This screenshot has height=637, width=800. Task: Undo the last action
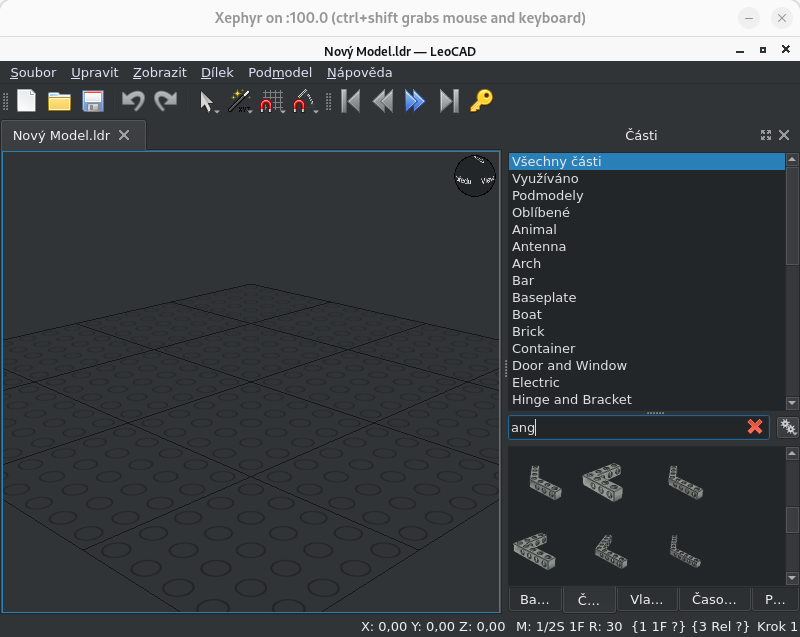132,101
